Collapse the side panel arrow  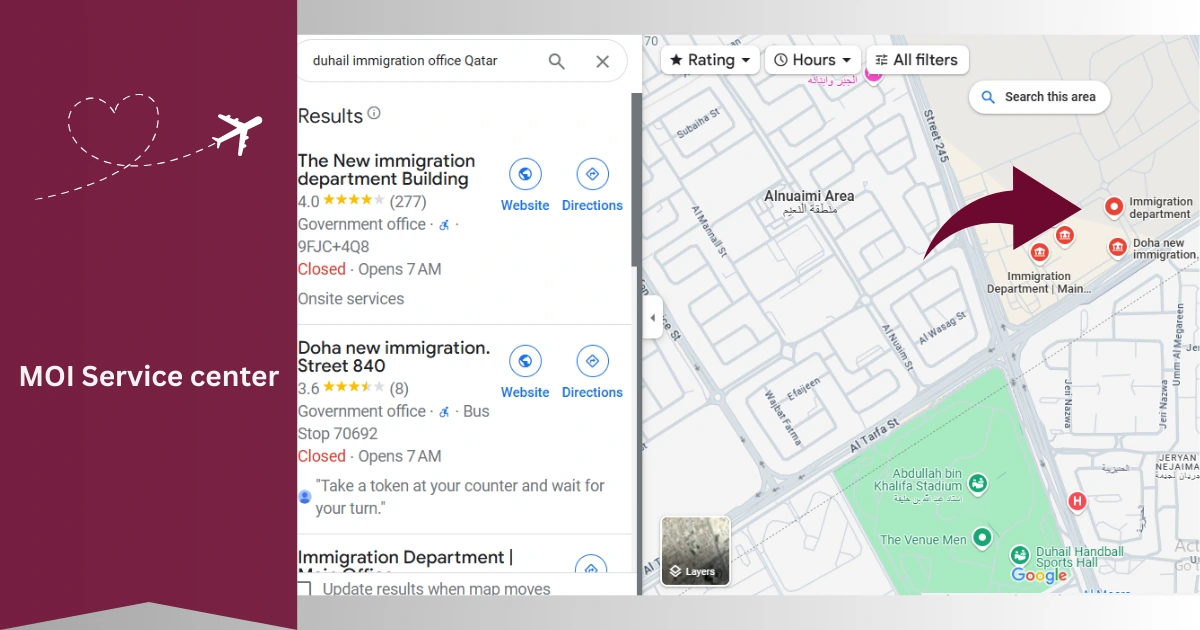[653, 318]
